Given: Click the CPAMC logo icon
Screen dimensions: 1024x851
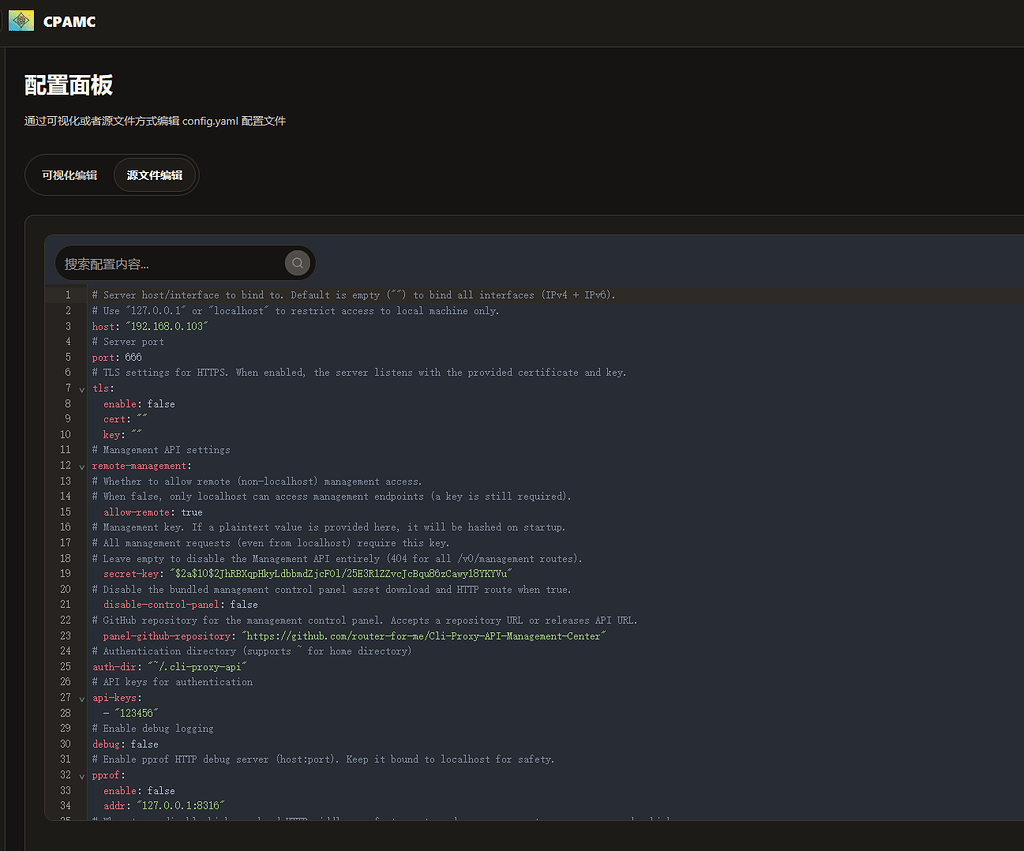Looking at the screenshot, I should tap(21, 21).
